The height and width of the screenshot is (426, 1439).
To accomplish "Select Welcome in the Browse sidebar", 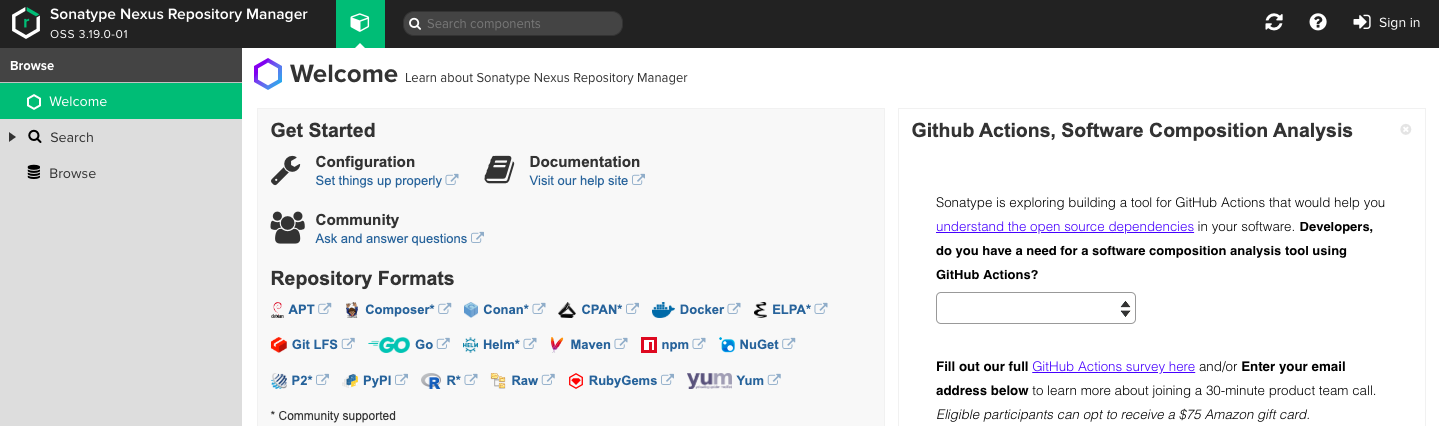I will click(x=78, y=102).
